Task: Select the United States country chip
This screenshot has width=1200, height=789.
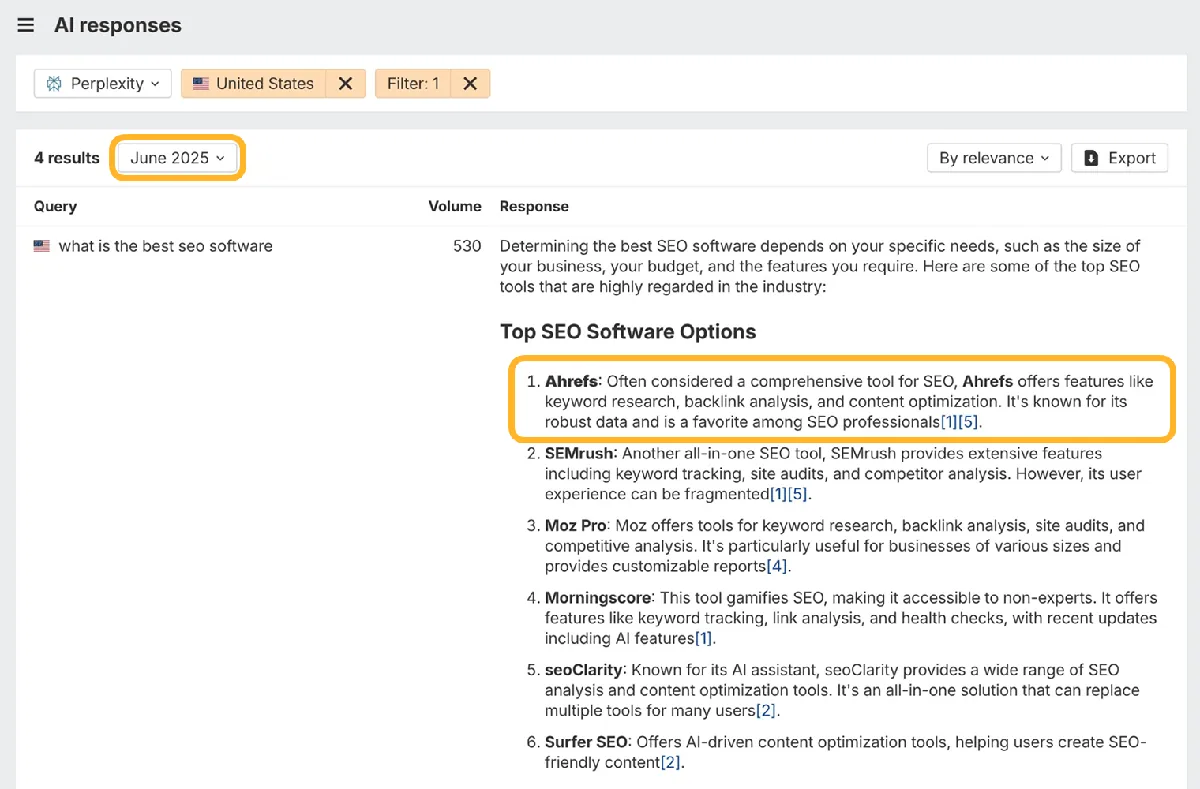Action: (254, 83)
